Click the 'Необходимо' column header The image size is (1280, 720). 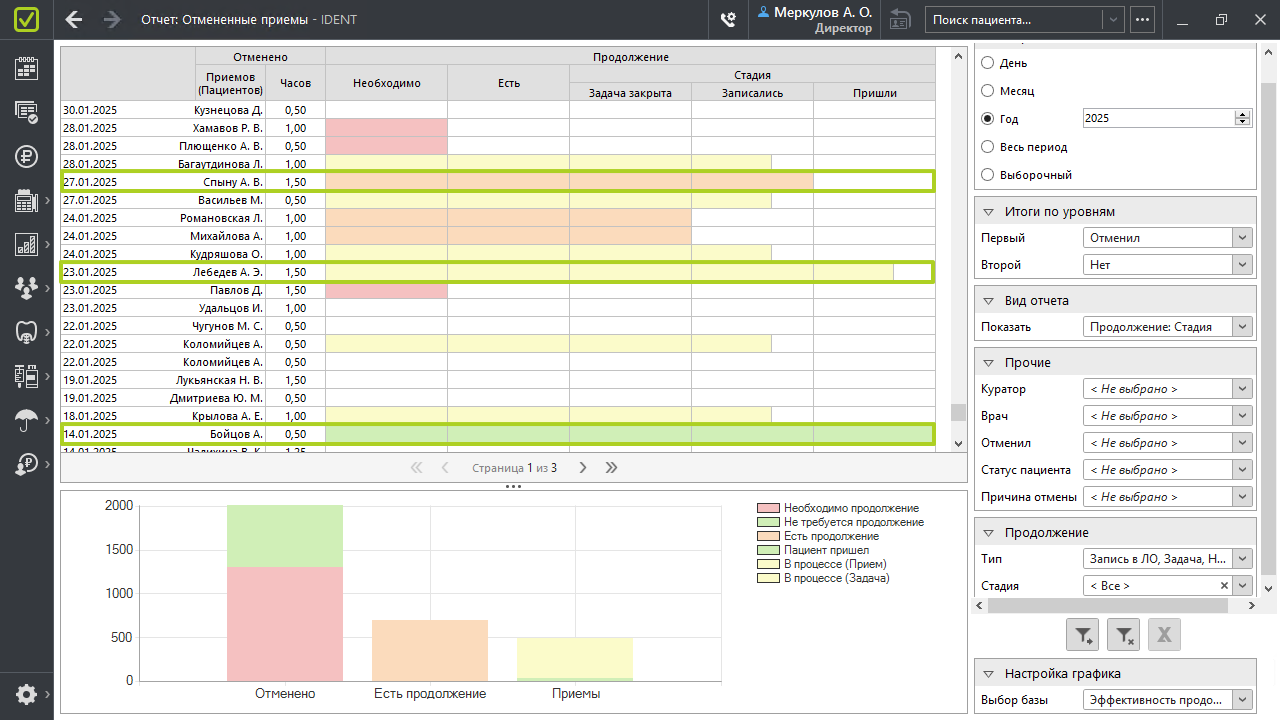point(386,83)
